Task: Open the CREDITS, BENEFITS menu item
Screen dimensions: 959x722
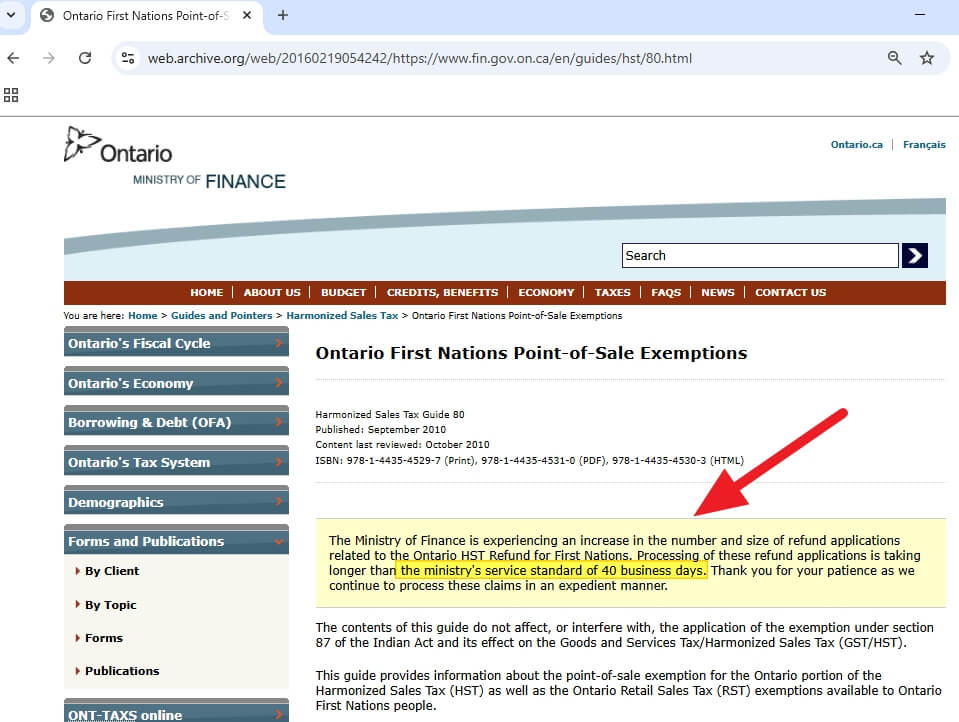Action: (442, 292)
